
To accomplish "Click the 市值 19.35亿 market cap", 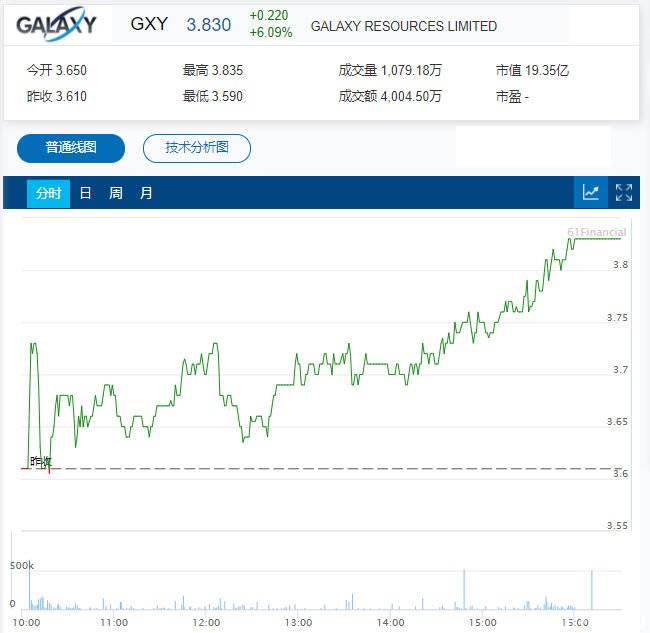I will pos(532,70).
